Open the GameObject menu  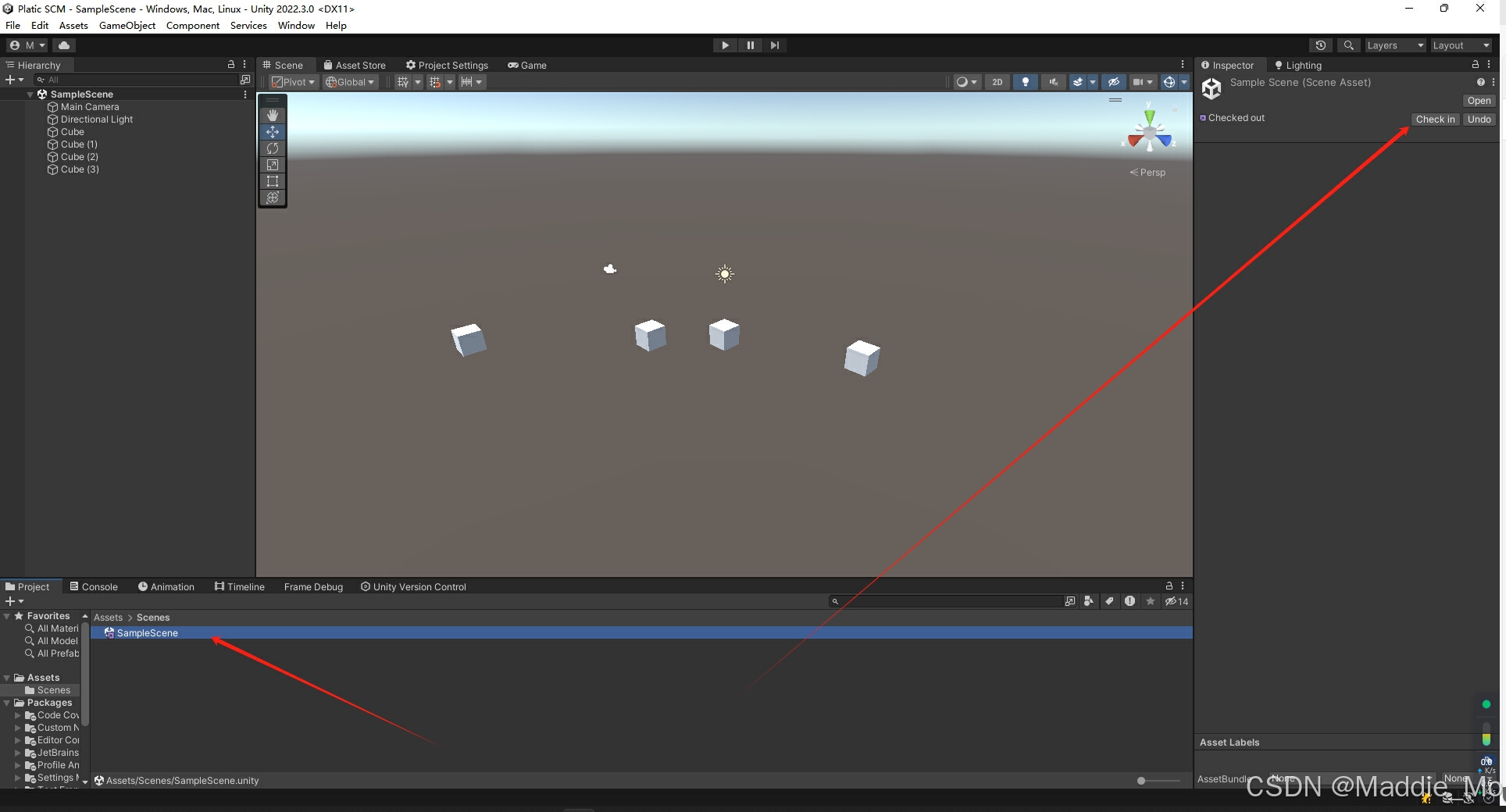pyautogui.click(x=127, y=26)
